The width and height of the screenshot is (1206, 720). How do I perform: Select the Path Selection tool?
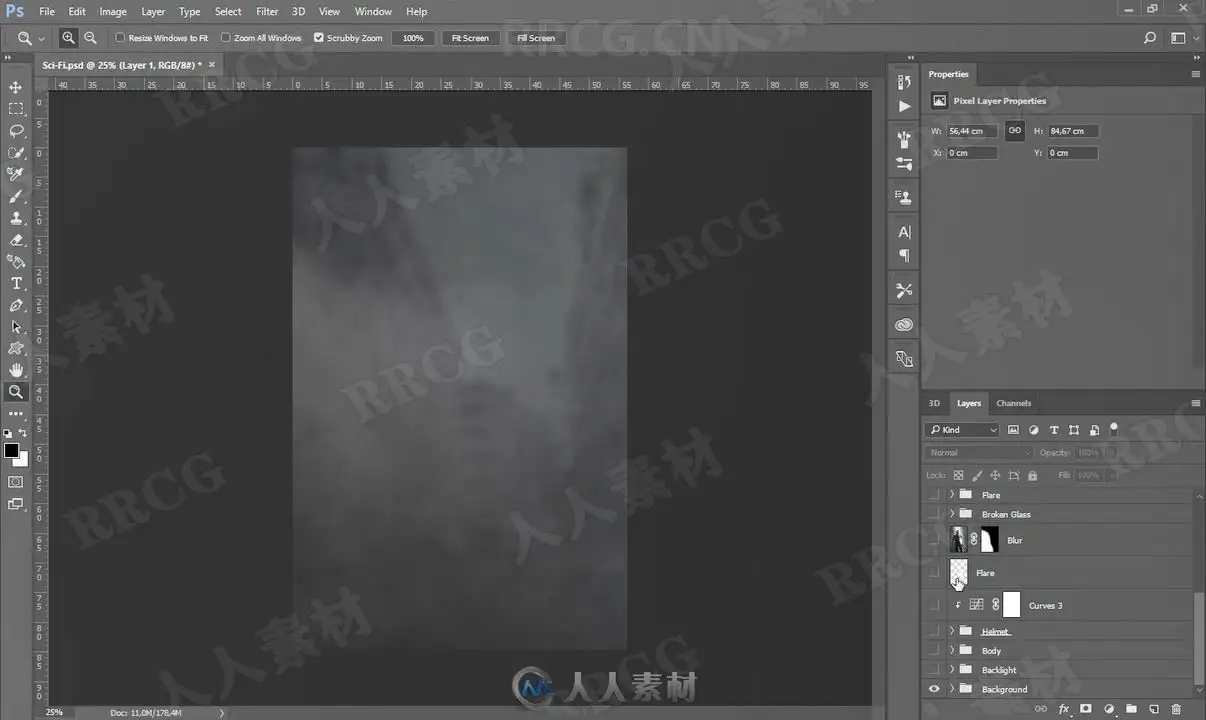pos(16,327)
